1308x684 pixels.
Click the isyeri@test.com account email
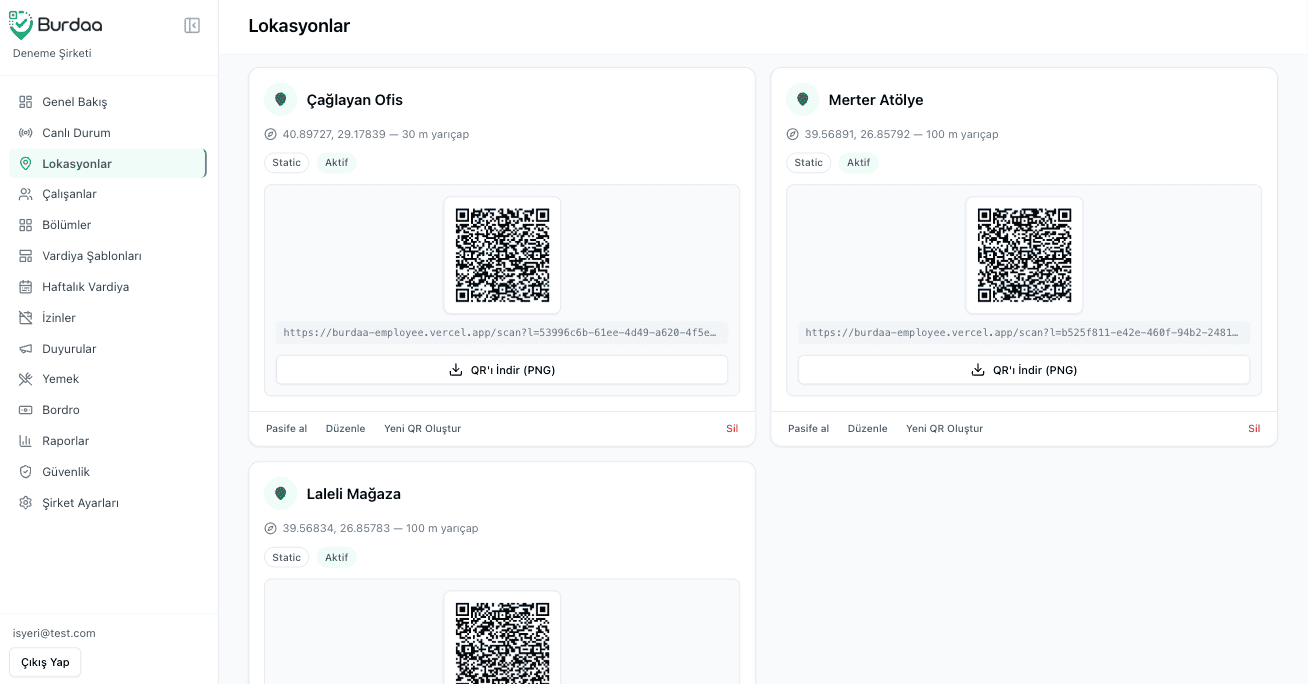tap(54, 633)
